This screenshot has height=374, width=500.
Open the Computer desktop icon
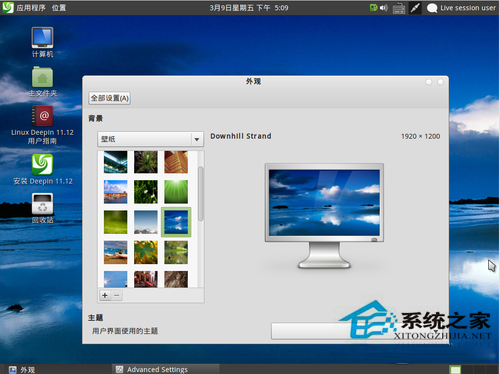tap(42, 42)
